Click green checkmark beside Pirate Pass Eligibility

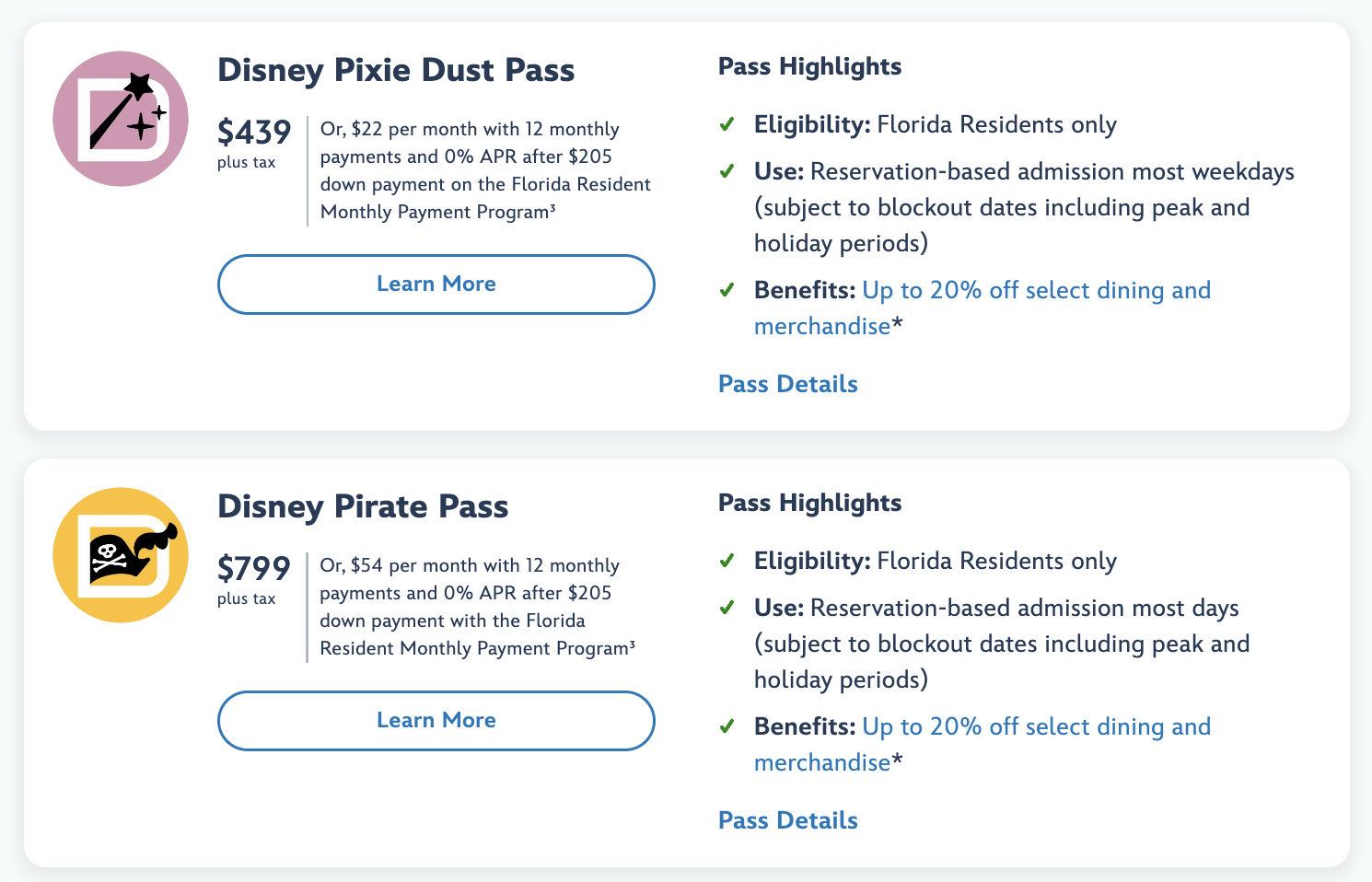[727, 561]
